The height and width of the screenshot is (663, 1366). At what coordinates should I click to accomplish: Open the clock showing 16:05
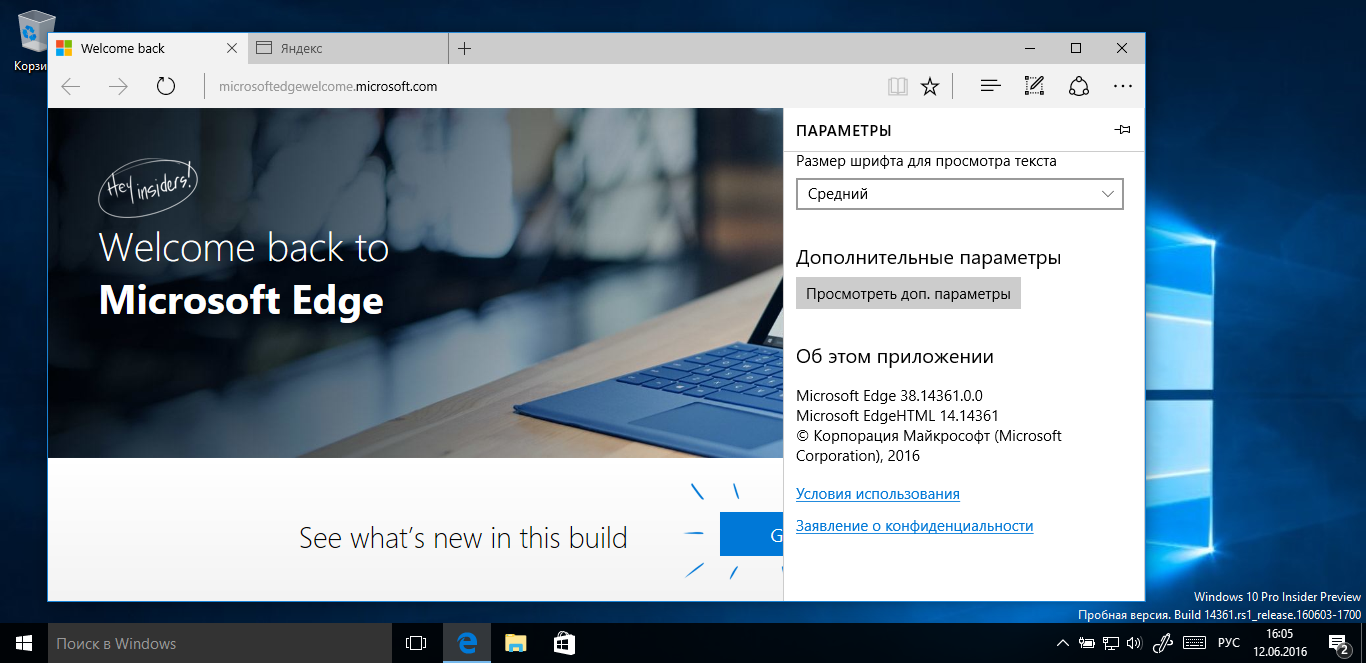[x=1279, y=643]
